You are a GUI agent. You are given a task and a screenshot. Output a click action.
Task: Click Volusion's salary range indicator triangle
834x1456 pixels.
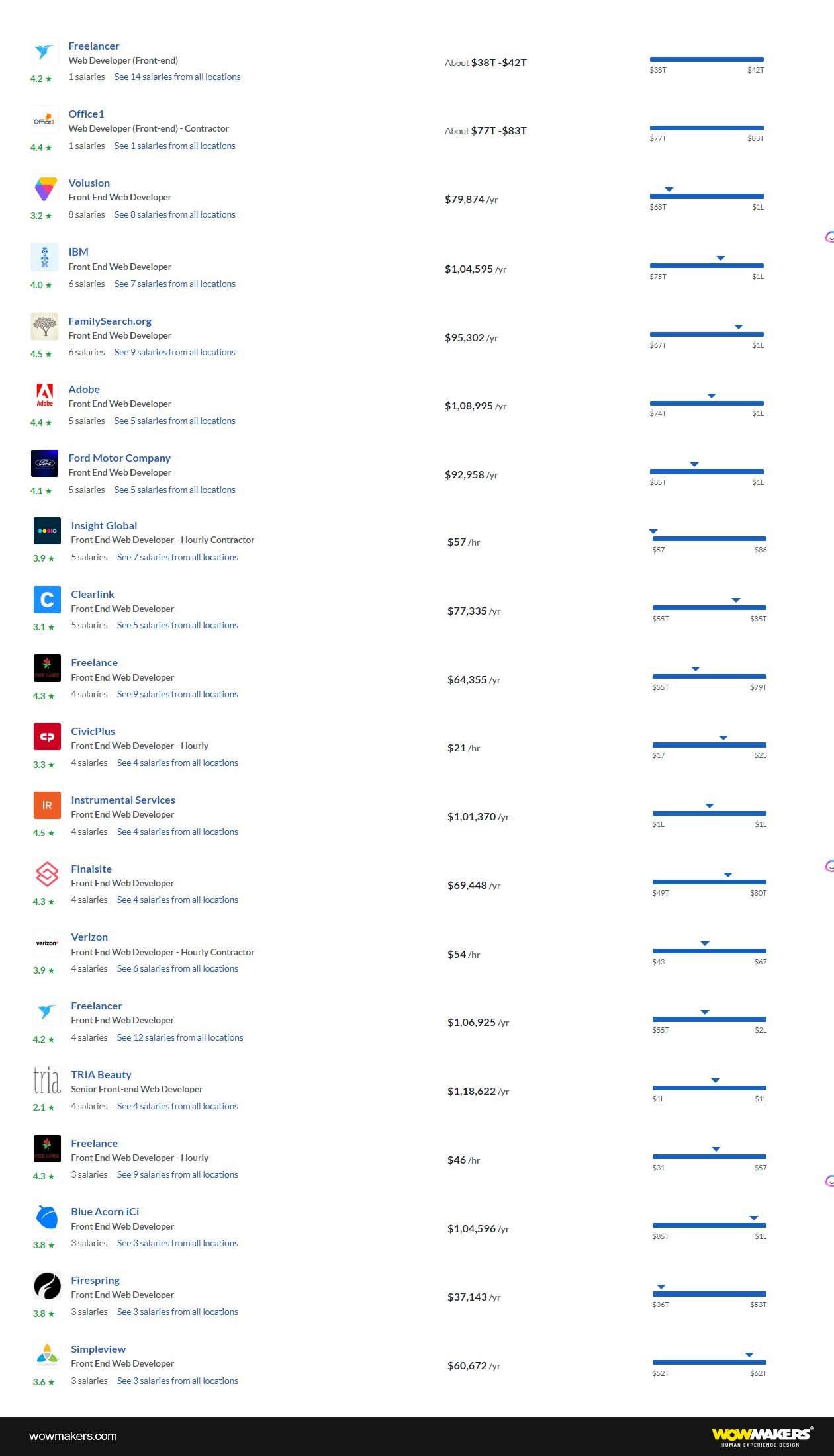coord(670,188)
